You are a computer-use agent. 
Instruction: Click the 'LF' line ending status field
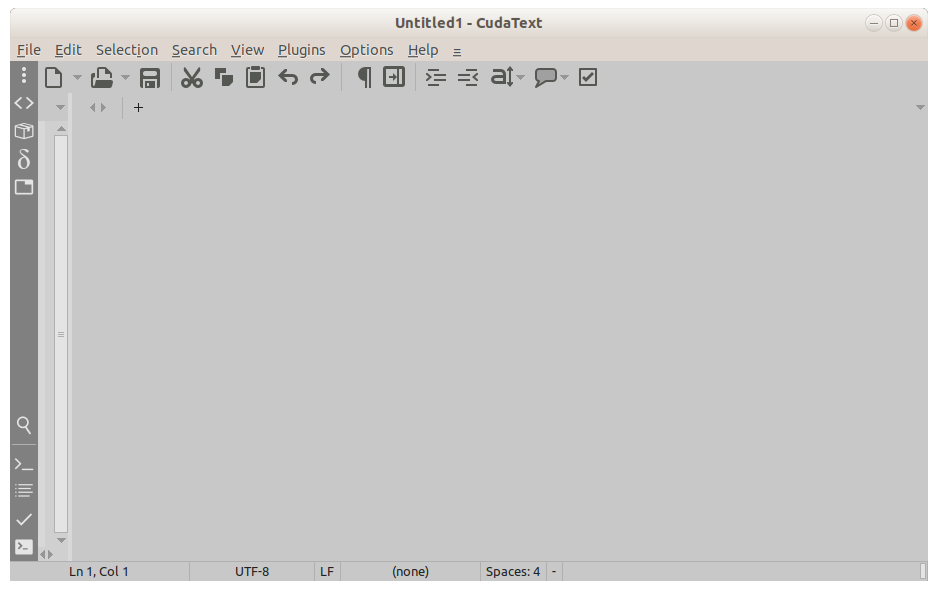coord(327,572)
